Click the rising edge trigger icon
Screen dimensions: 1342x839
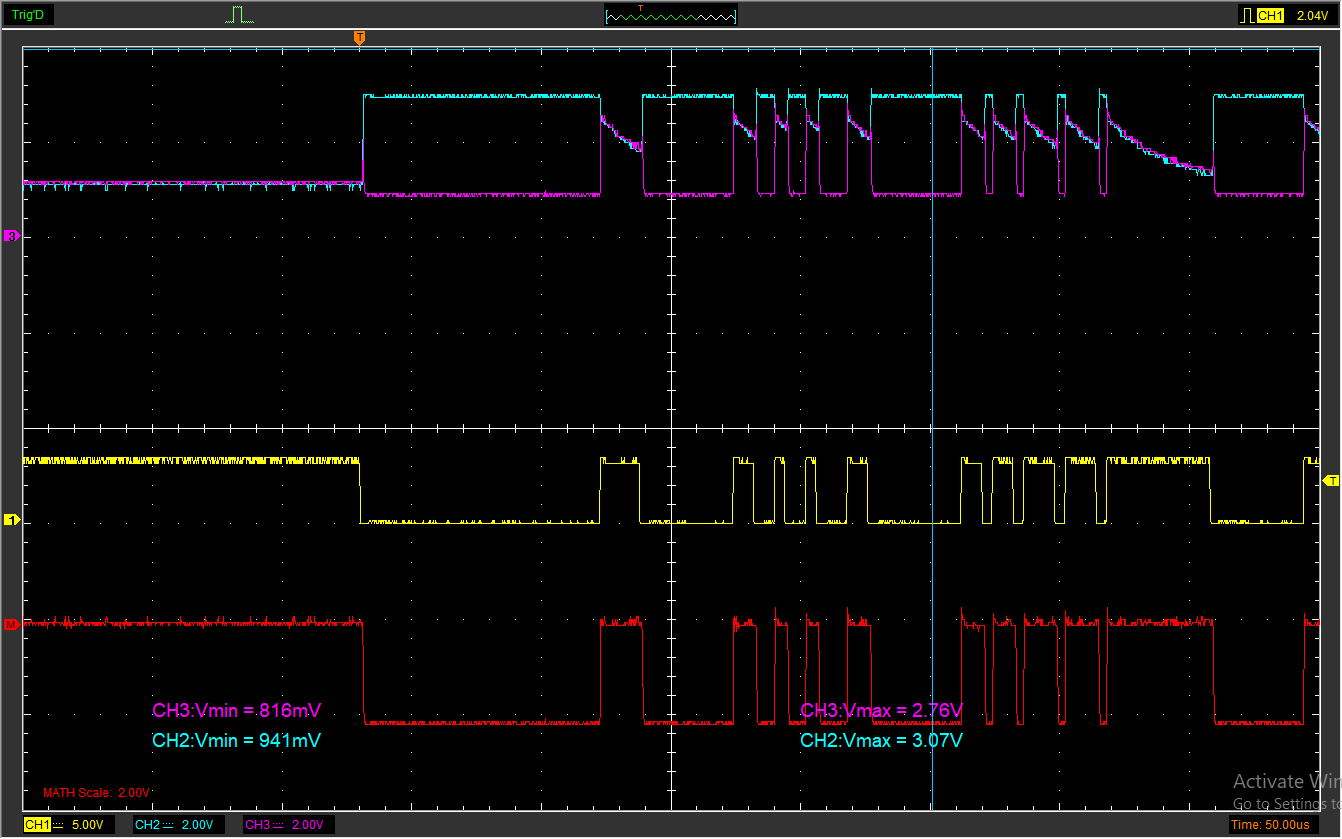click(1246, 15)
